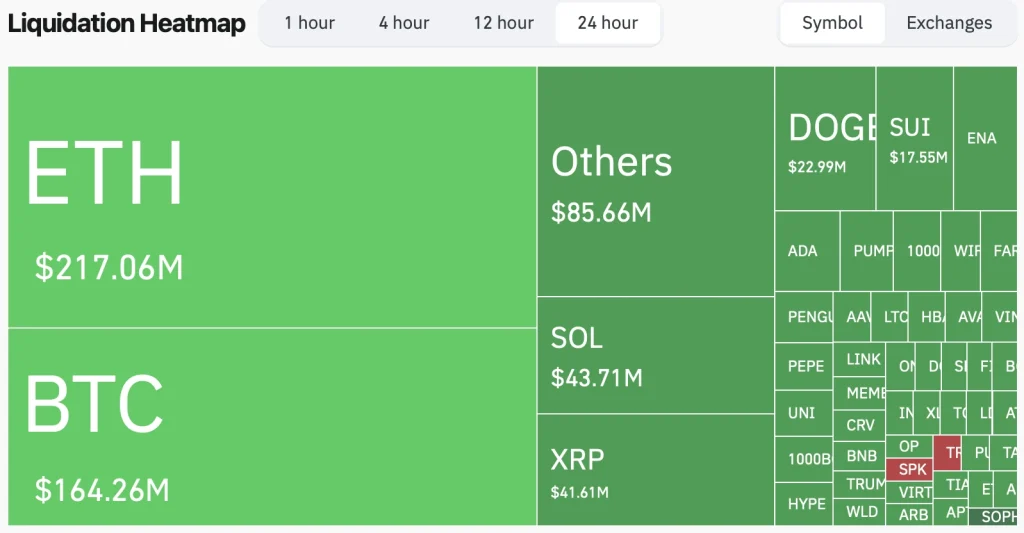Click the HYPE heatmap tile
Screen dimensions: 1024x533
click(806, 504)
